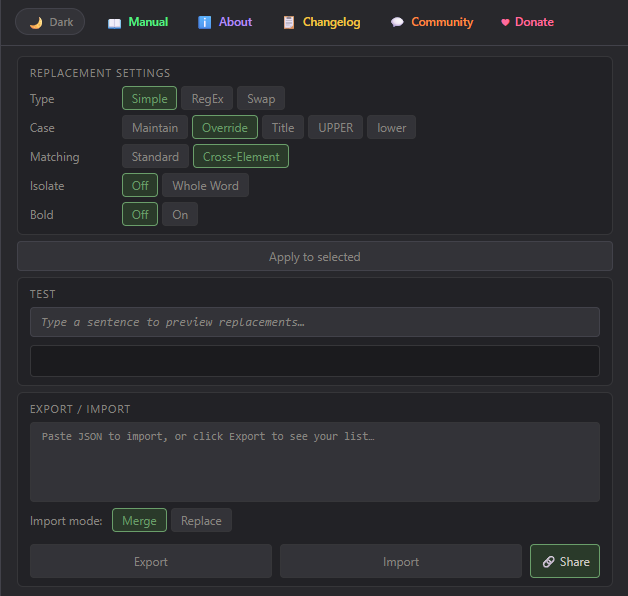Set Case to Maintain
Viewport: 628px width, 596px height.
(x=155, y=127)
